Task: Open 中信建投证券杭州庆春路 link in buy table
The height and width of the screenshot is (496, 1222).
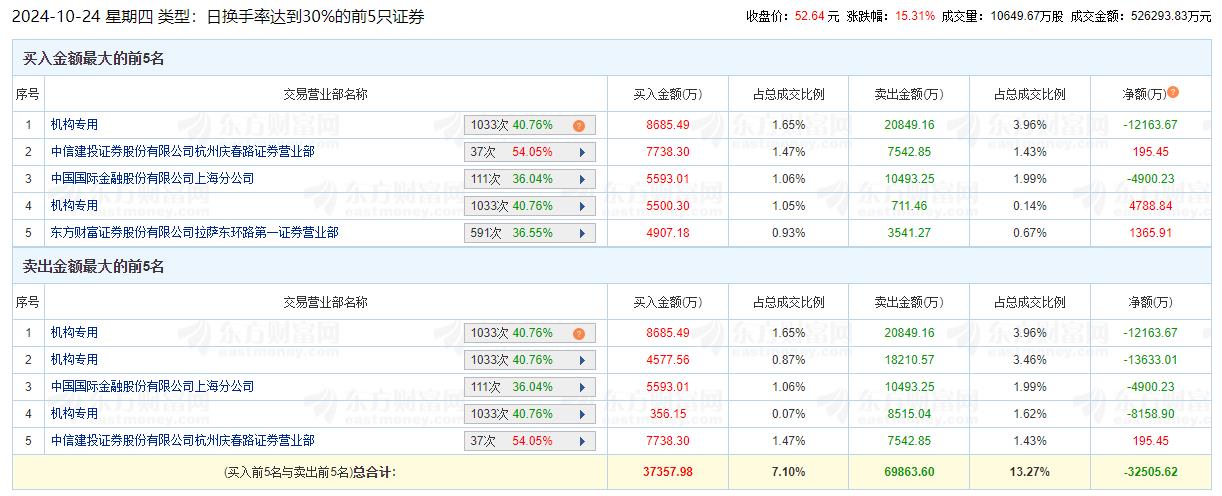Action: [182, 152]
